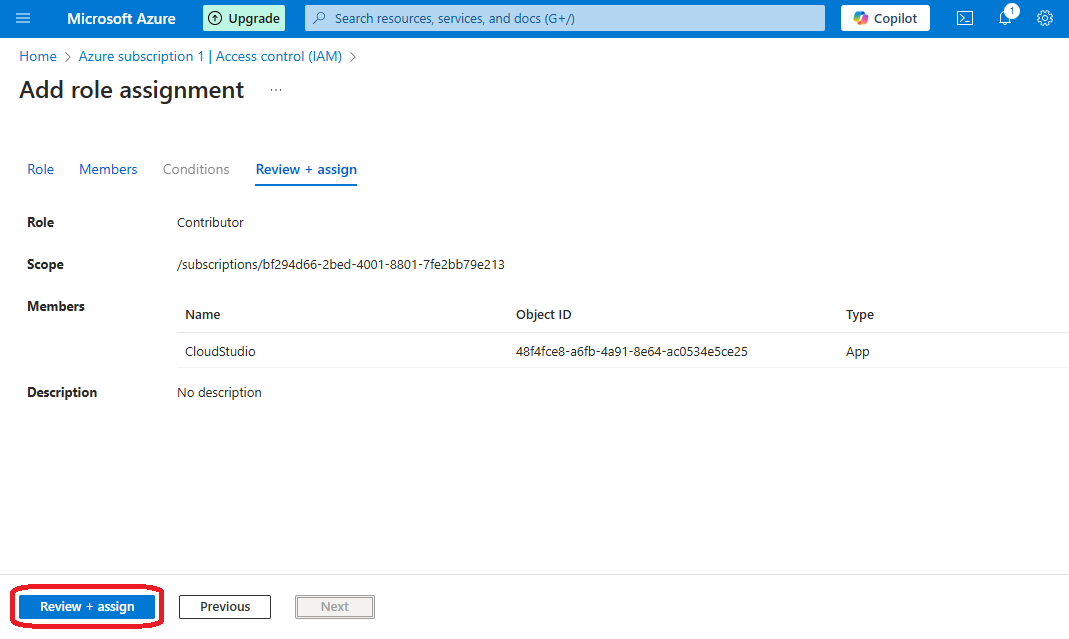1069x639 pixels.
Task: Open Azure subscription 1 Access control breadcrumb
Action: tap(210, 56)
